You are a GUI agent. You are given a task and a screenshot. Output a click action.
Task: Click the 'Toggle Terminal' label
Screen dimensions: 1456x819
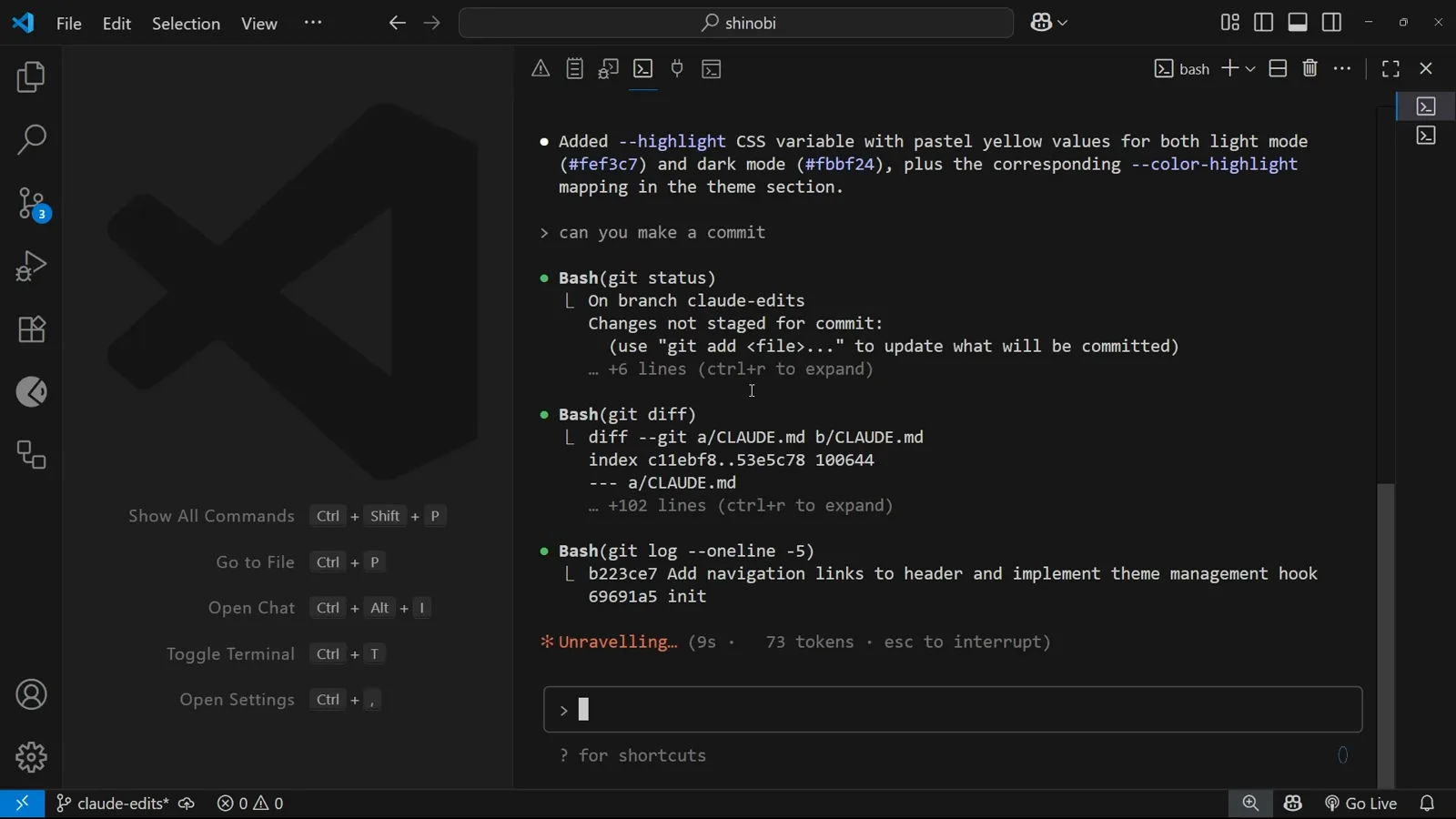point(230,654)
